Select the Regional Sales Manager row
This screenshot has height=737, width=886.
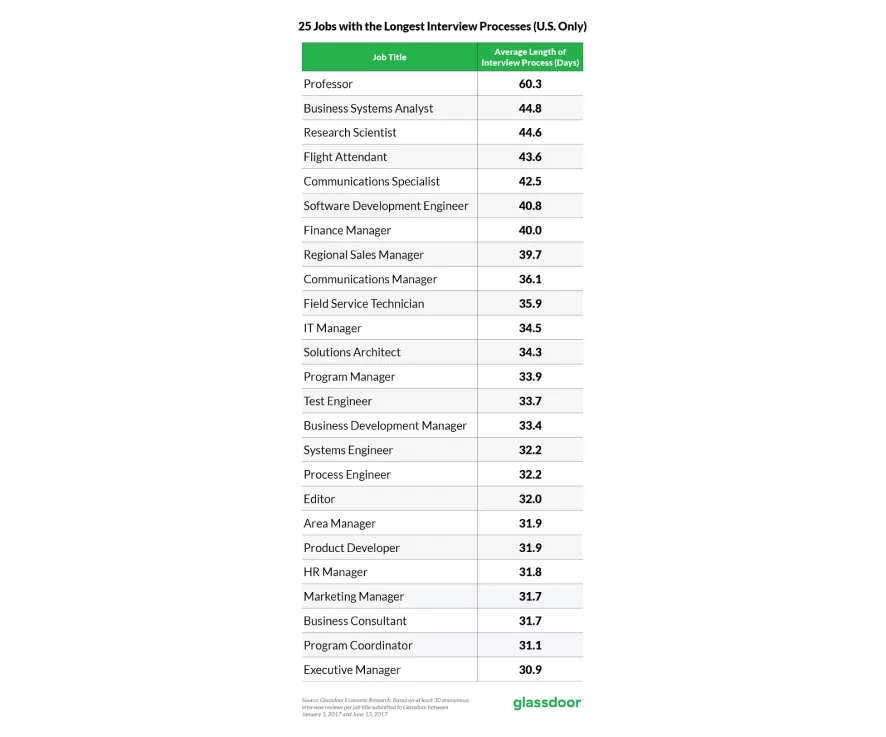pyautogui.click(x=363, y=255)
